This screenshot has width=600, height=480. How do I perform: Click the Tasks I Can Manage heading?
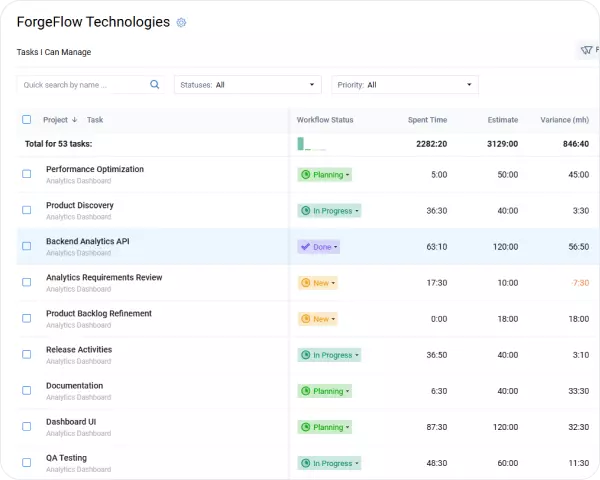click(54, 52)
